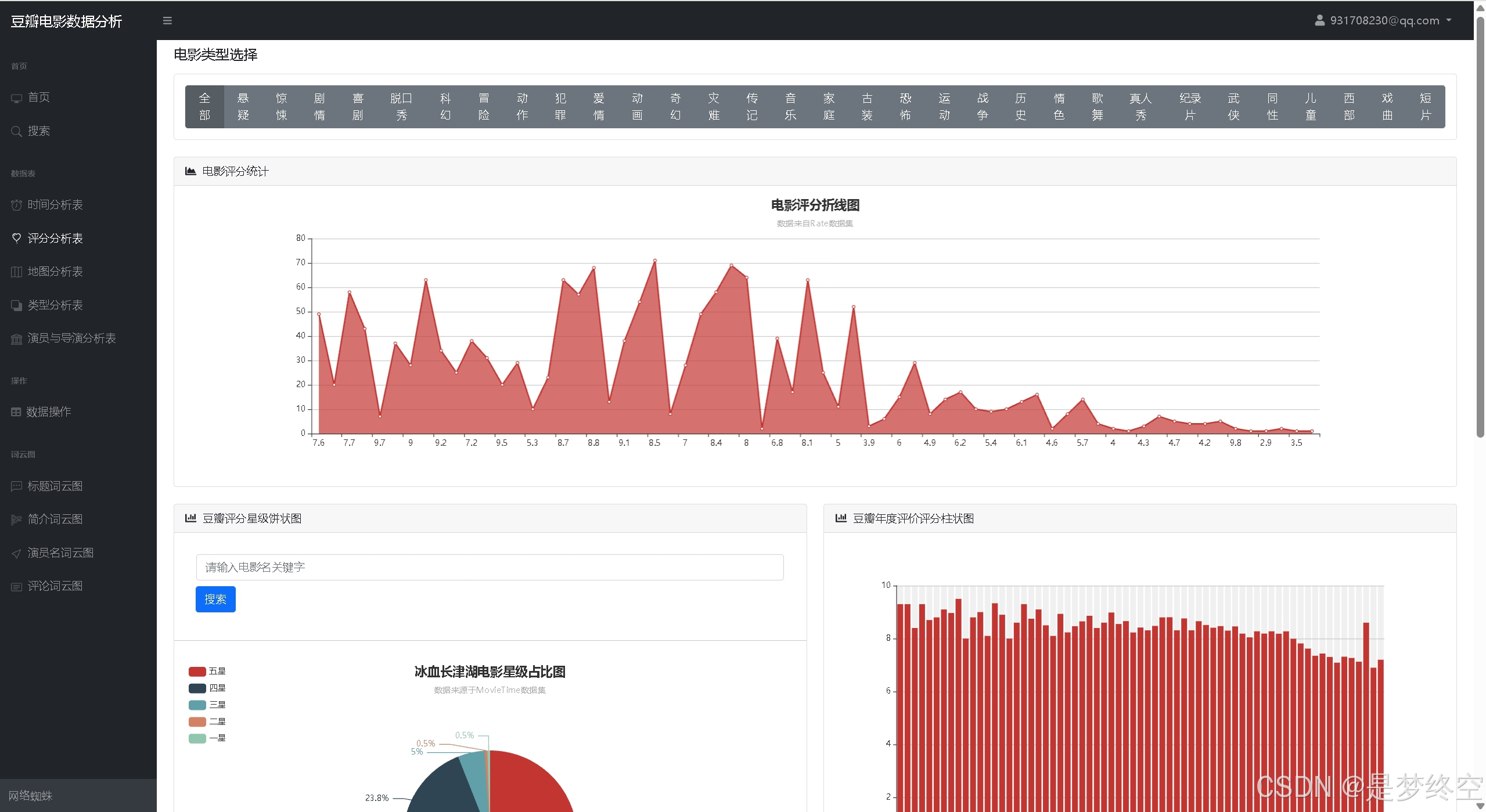Click the blue 搜索 button
The height and width of the screenshot is (812, 1486).
pos(215,600)
